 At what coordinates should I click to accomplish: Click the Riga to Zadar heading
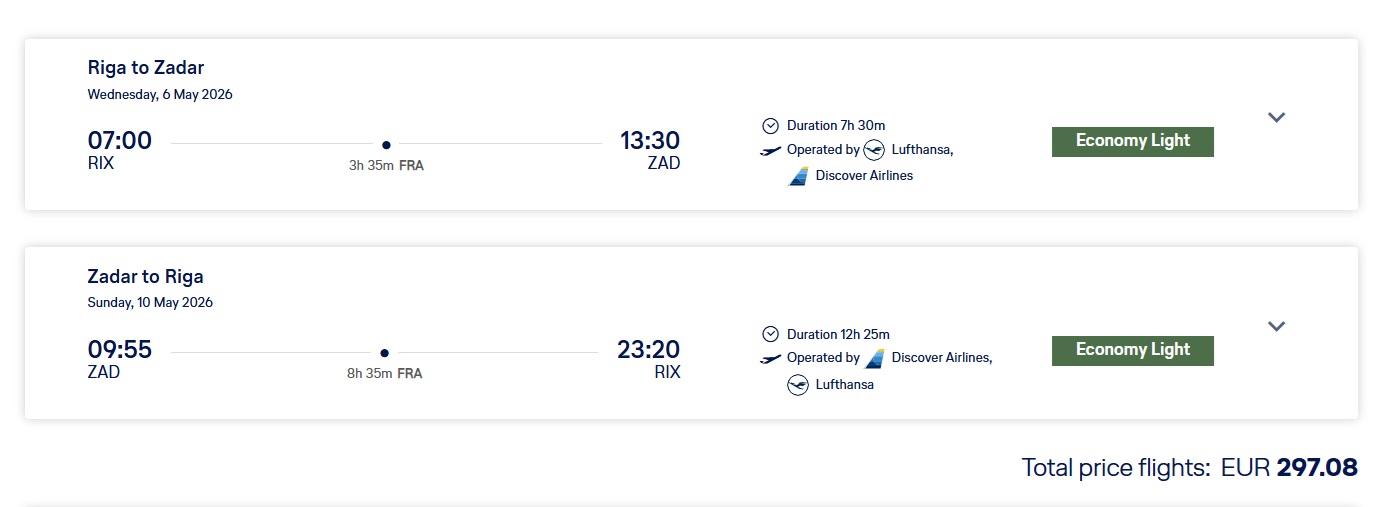146,68
